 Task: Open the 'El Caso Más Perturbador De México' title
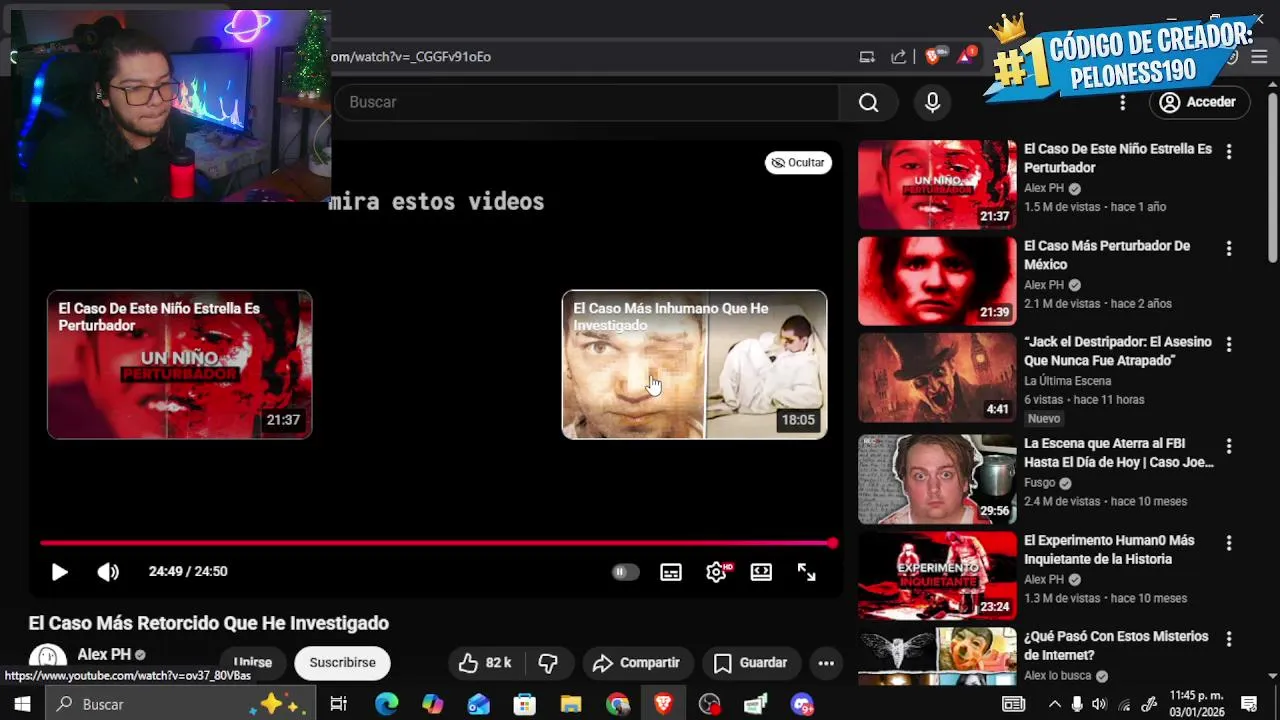point(1107,255)
